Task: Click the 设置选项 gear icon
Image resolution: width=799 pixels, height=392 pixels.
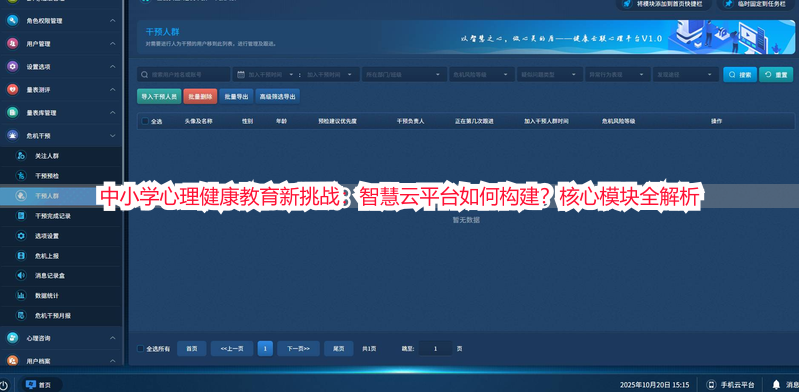Action: coord(13,67)
